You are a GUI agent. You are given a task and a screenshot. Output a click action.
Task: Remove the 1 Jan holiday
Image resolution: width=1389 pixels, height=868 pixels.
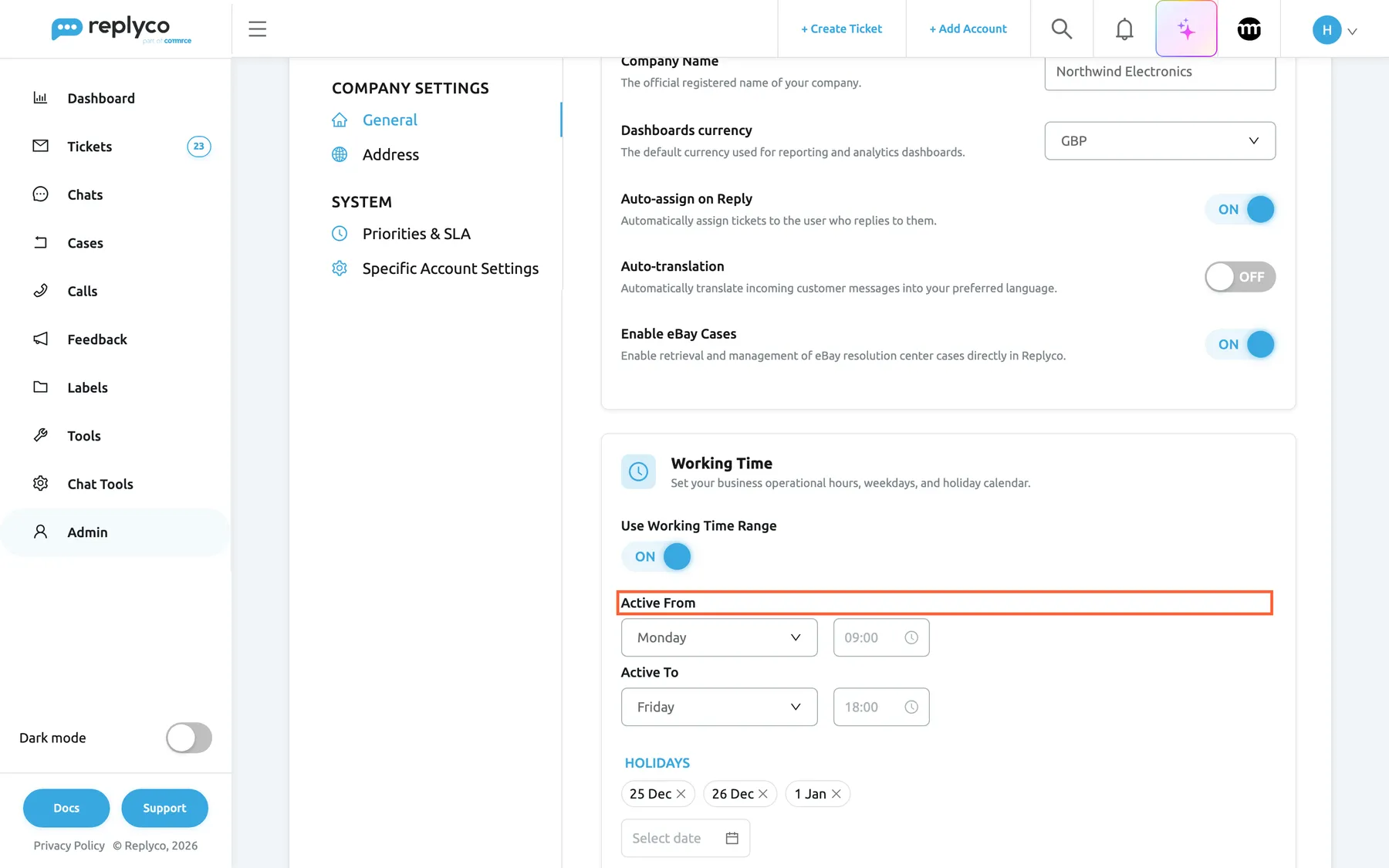coord(836,794)
